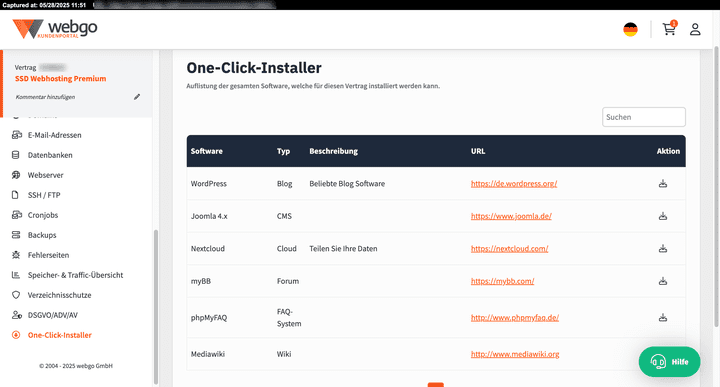The width and height of the screenshot is (720, 387).
Task: Click the Cronjobs sidebar icon
Action: click(17, 215)
